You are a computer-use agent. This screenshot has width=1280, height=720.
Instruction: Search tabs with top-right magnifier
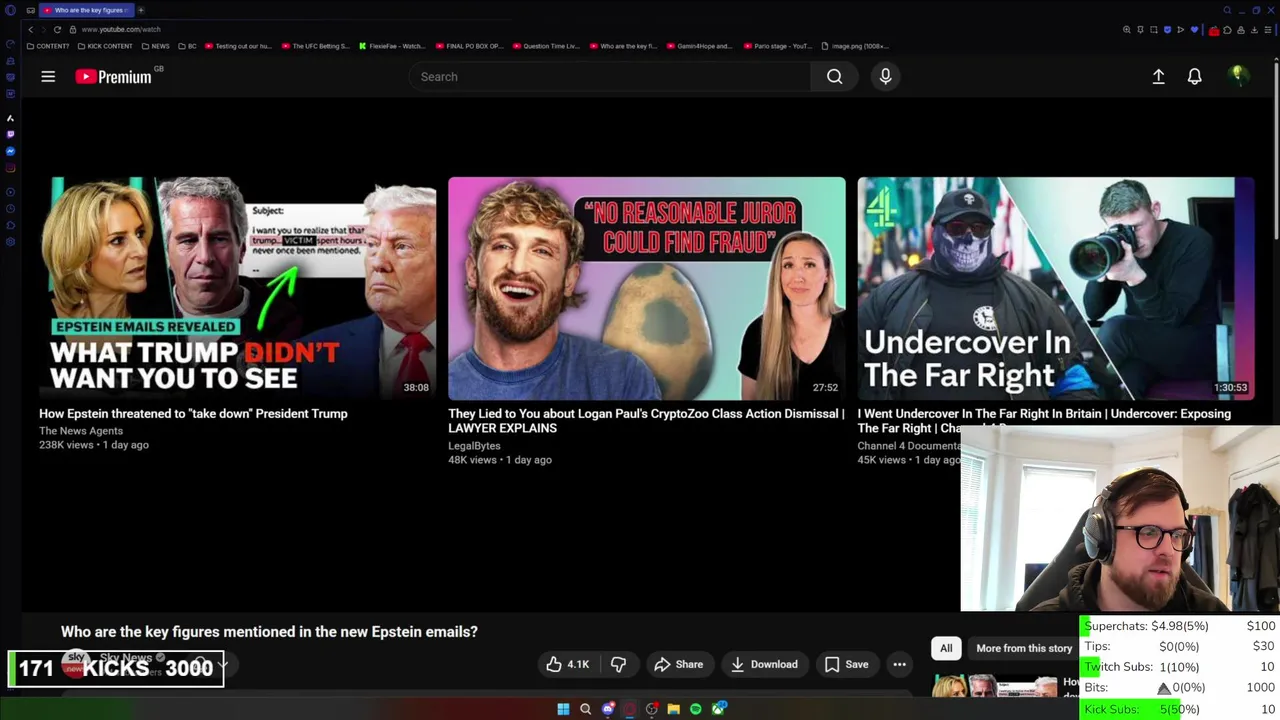(1227, 10)
